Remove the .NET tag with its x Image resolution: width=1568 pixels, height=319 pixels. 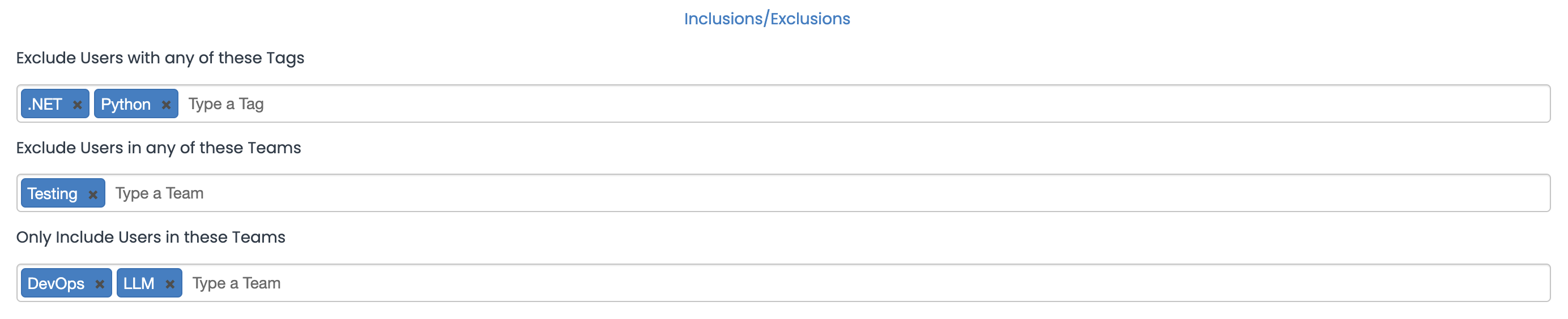click(x=77, y=105)
